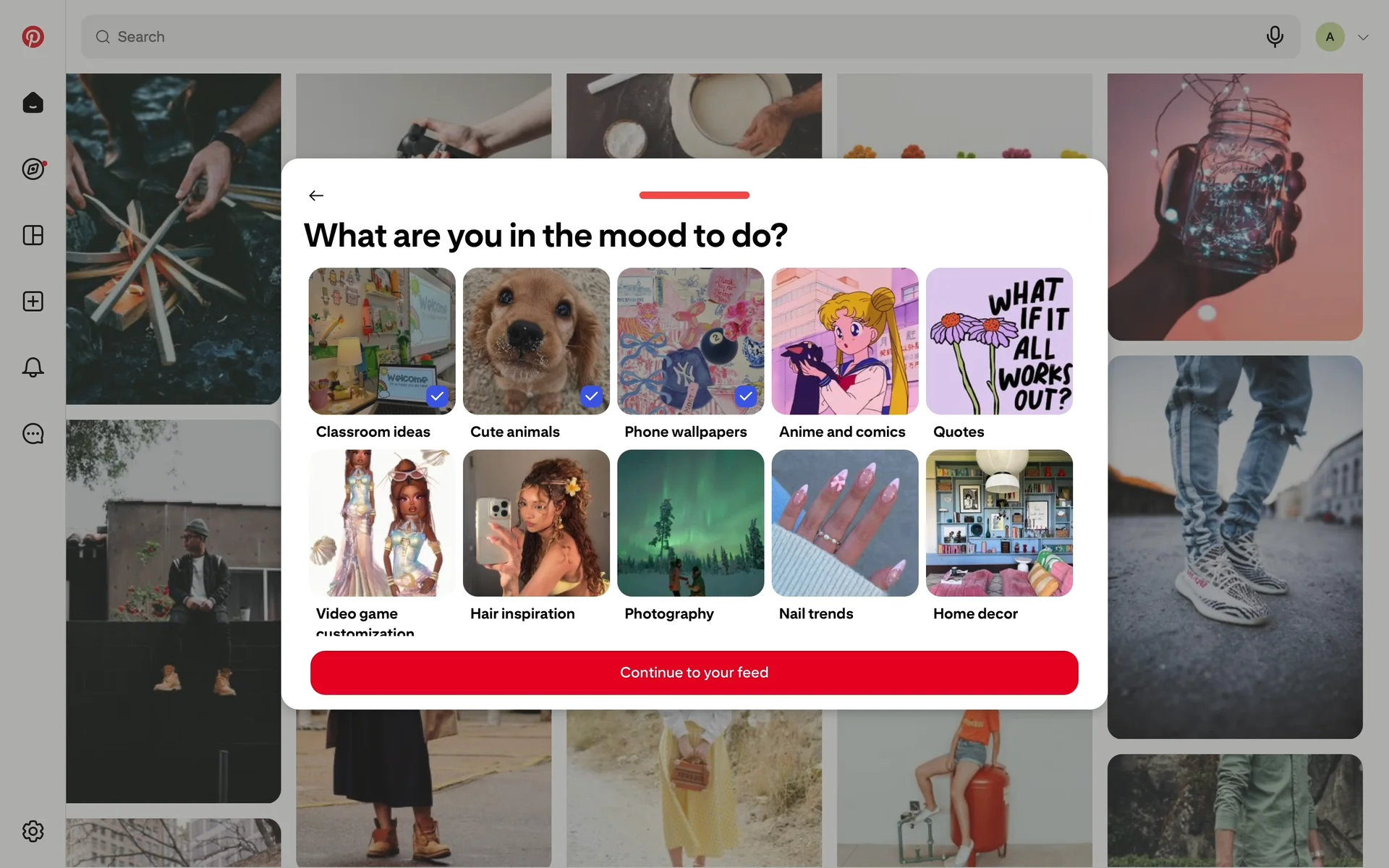
Task: Click the Create plus icon
Action: tap(33, 302)
